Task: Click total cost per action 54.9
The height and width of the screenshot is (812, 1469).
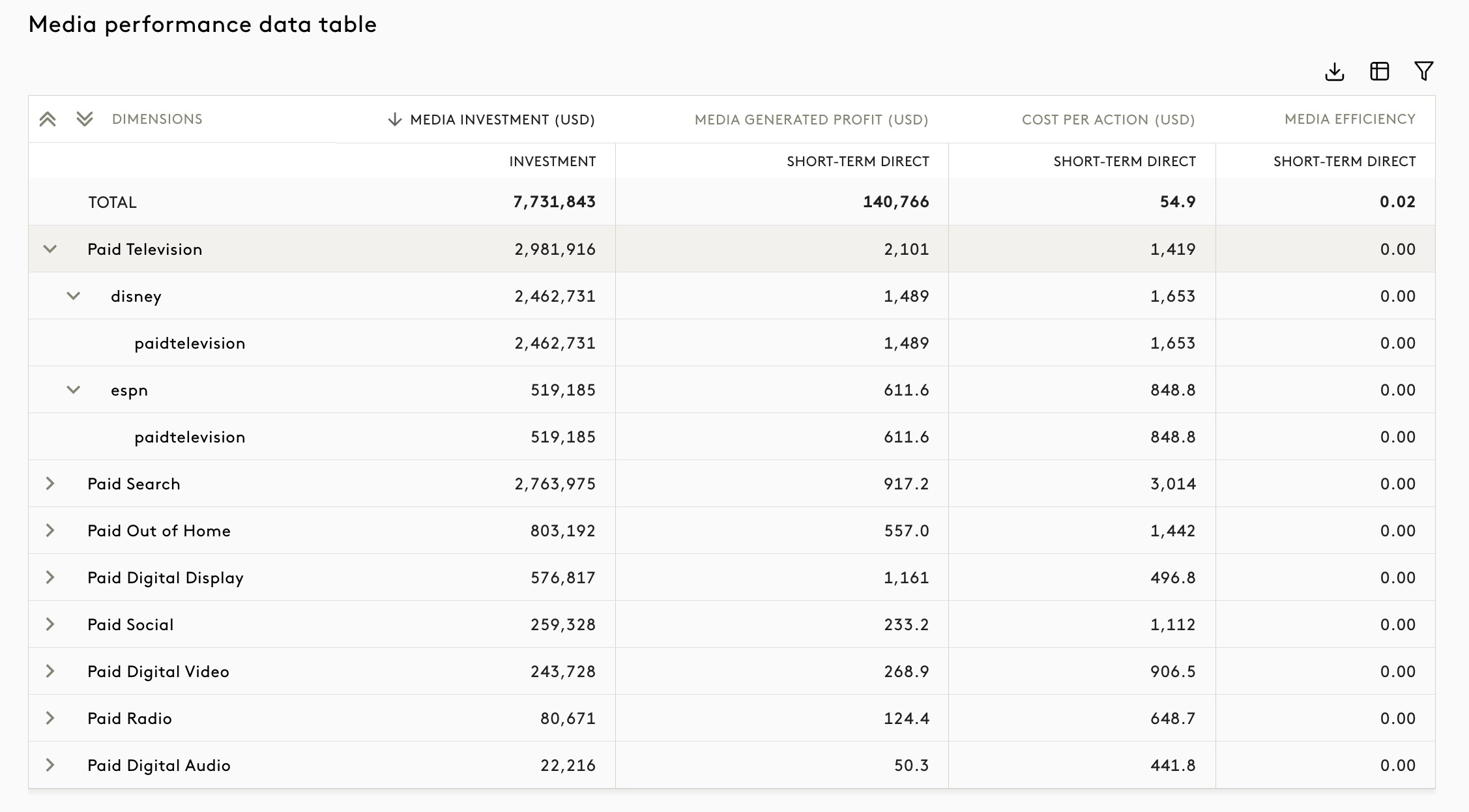Action: point(1178,202)
